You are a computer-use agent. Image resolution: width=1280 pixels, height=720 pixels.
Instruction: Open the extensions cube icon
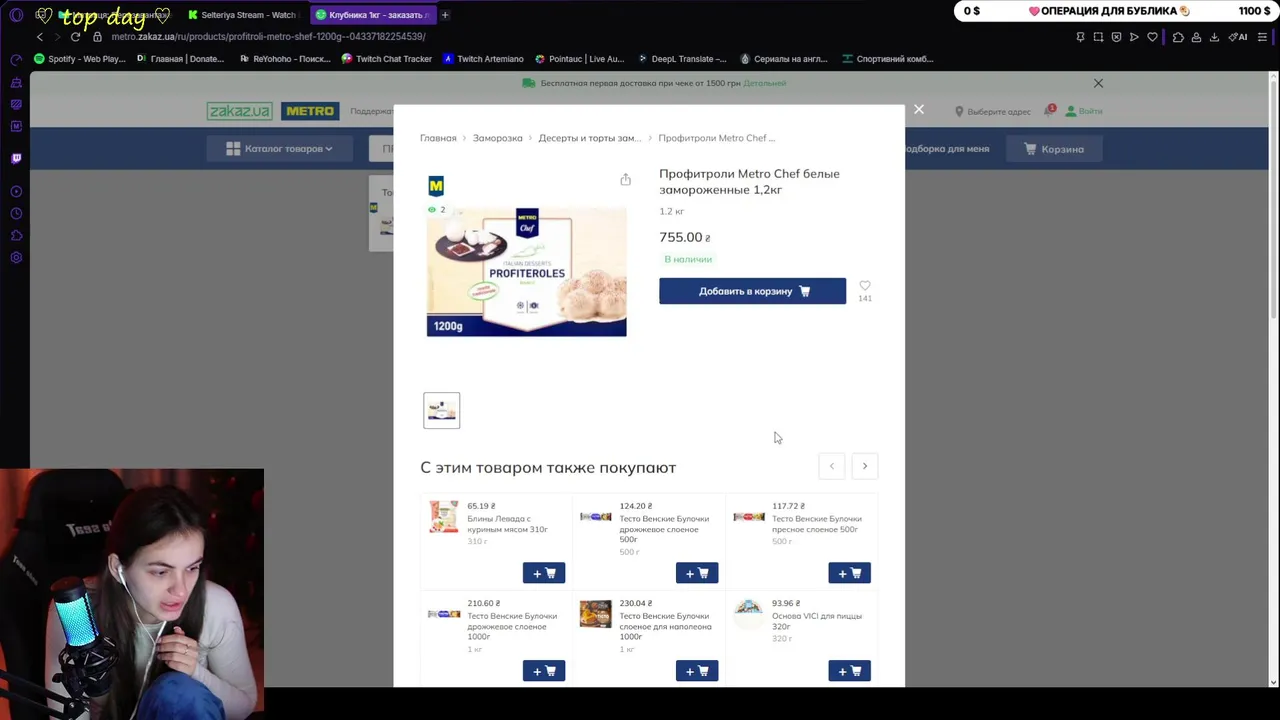pos(1178,37)
